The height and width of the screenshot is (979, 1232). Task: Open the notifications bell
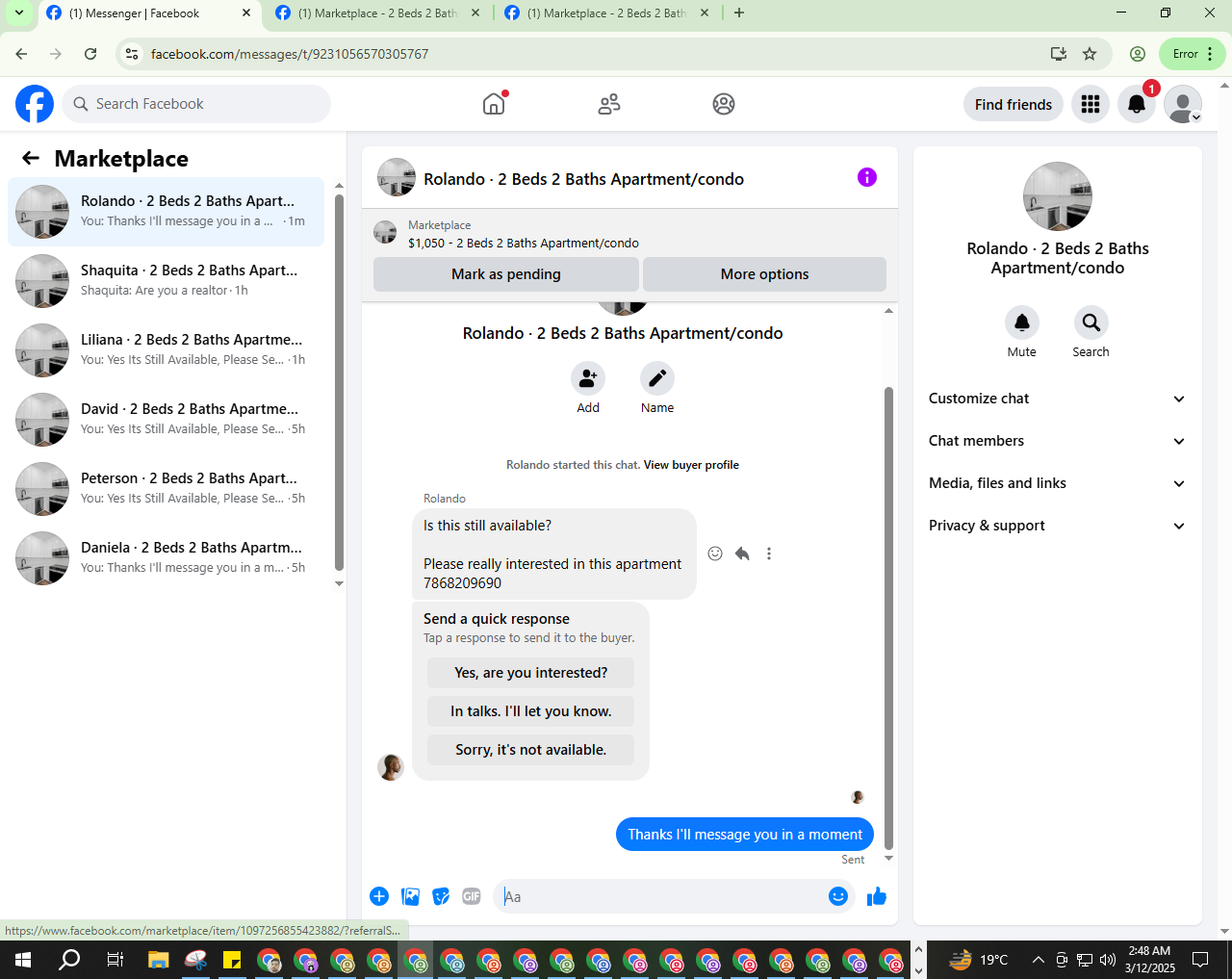click(1137, 104)
